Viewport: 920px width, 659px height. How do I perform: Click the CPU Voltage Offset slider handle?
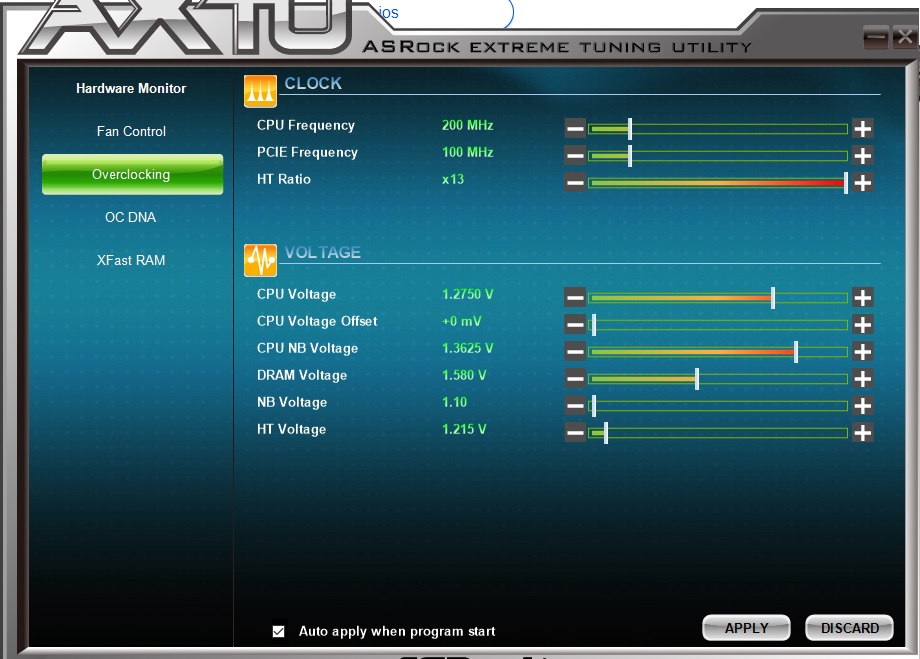click(594, 325)
